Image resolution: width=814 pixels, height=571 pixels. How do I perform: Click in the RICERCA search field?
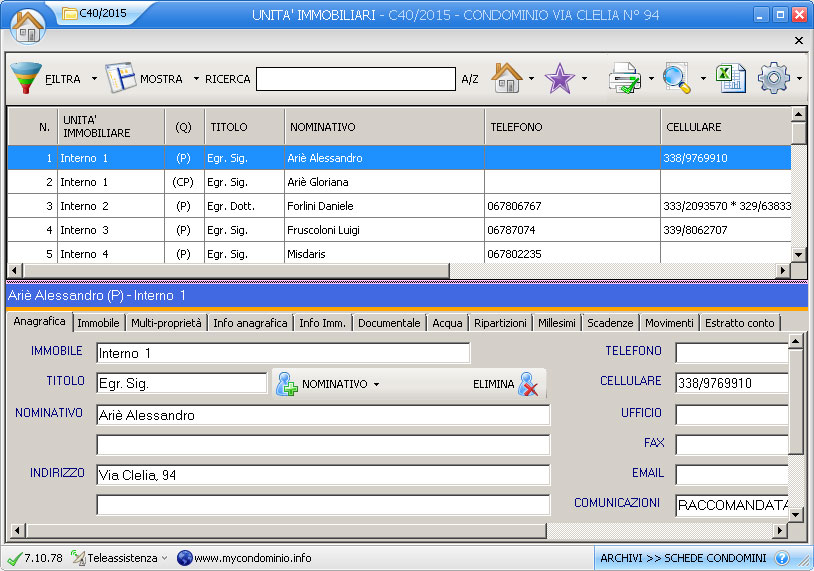(355, 79)
